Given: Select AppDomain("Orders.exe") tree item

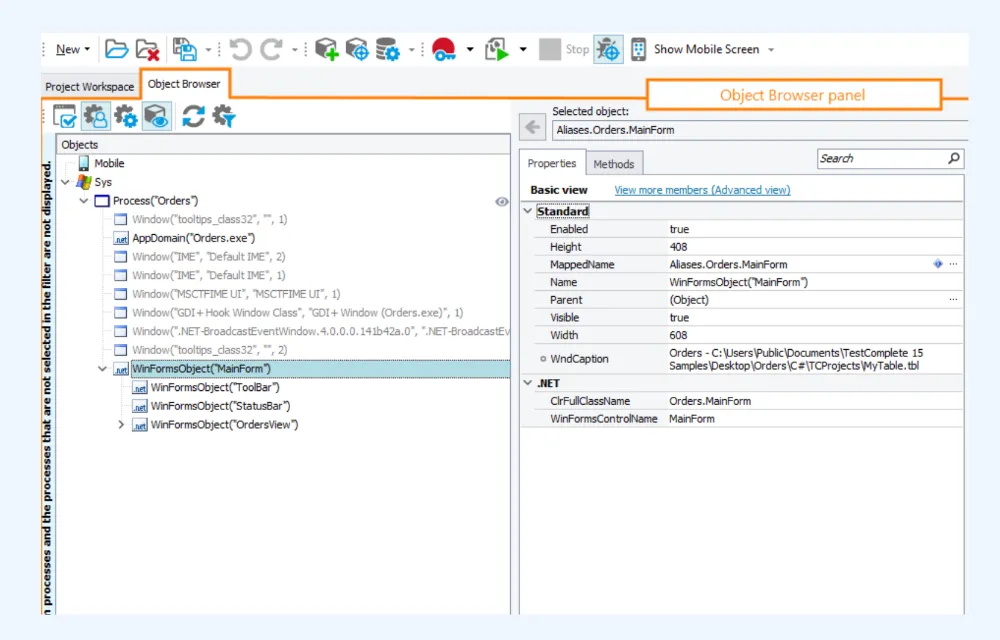Looking at the screenshot, I should pos(193,238).
